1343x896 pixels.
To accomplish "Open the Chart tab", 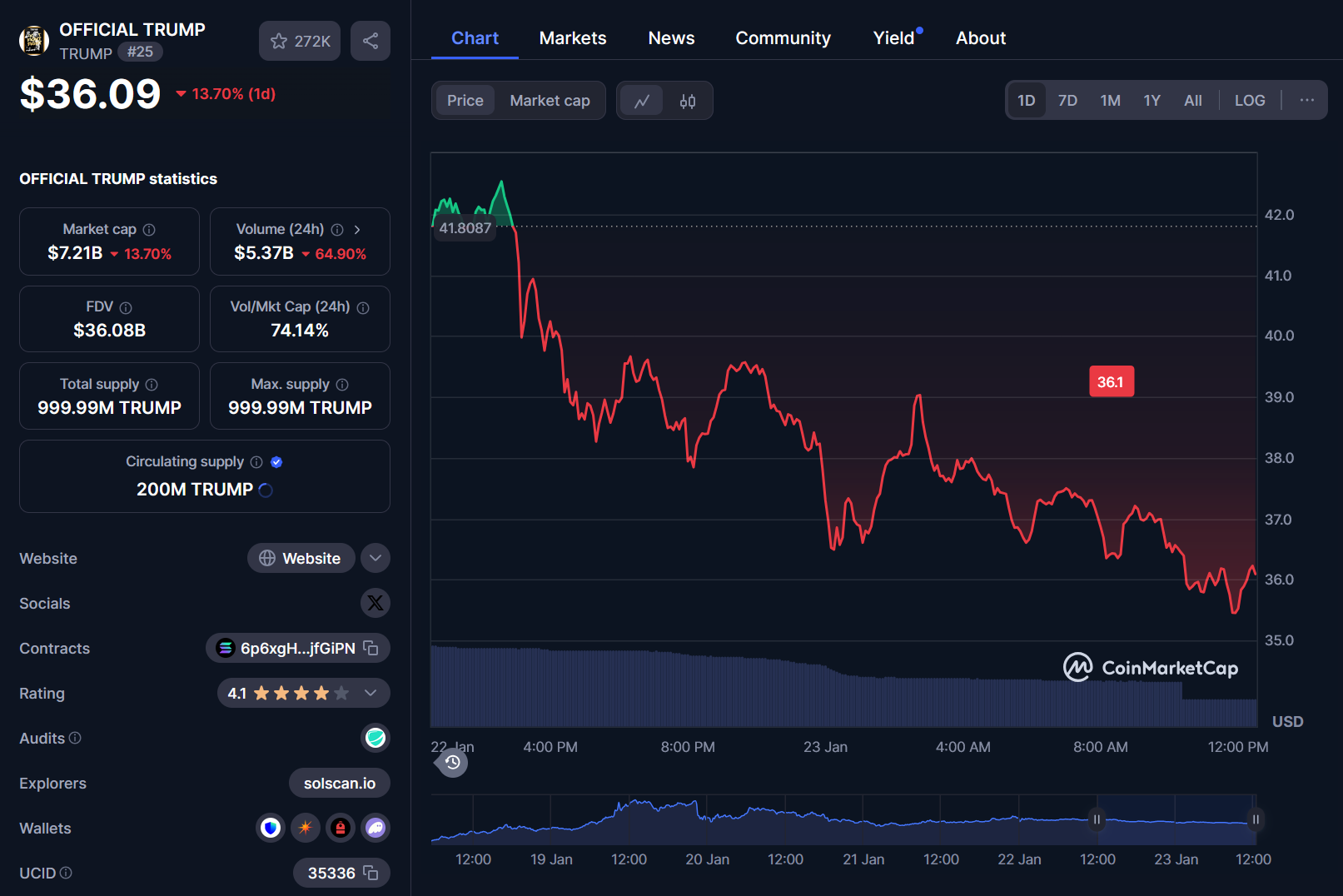I will coord(475,38).
